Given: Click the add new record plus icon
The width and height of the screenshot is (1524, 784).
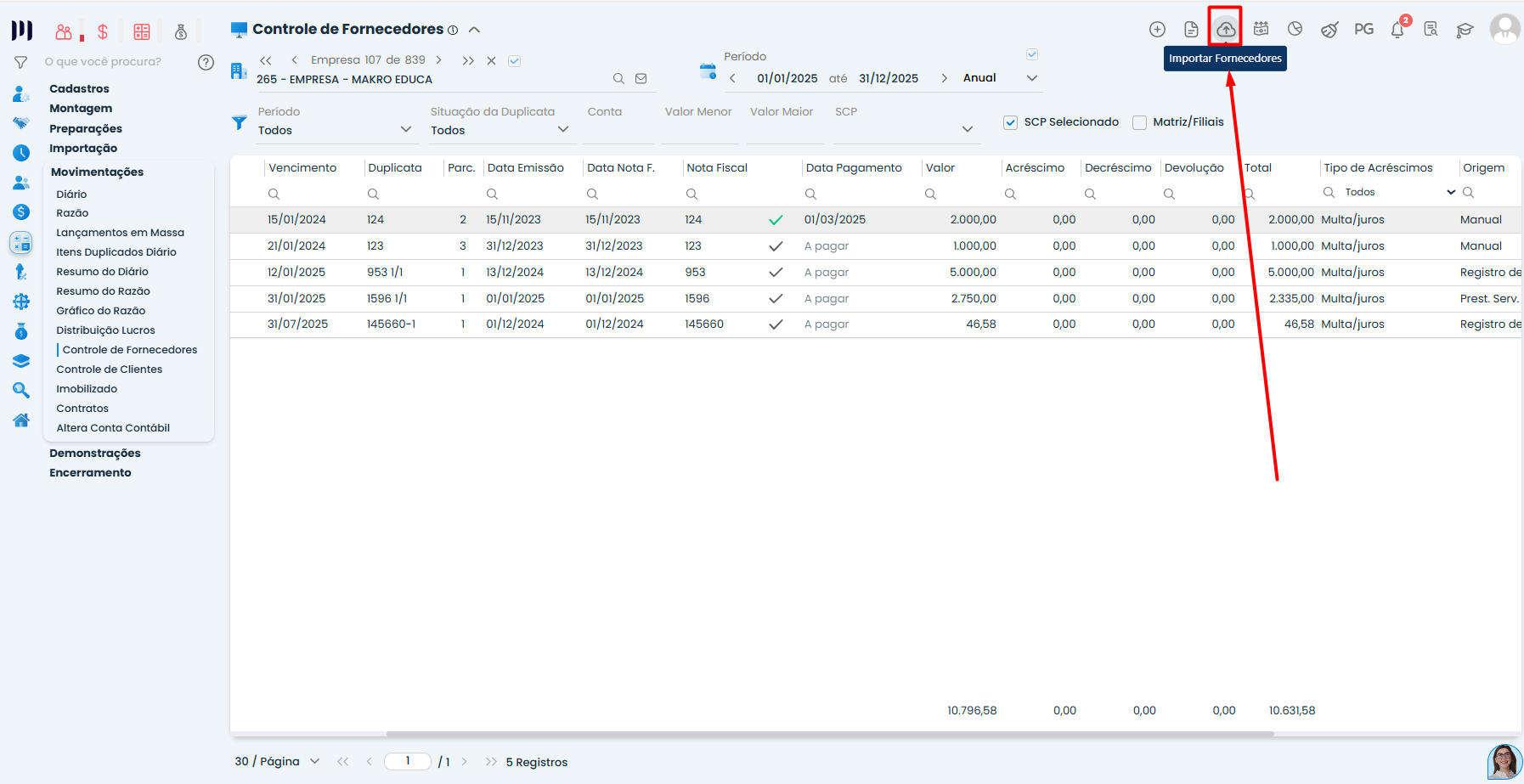Looking at the screenshot, I should [x=1157, y=30].
